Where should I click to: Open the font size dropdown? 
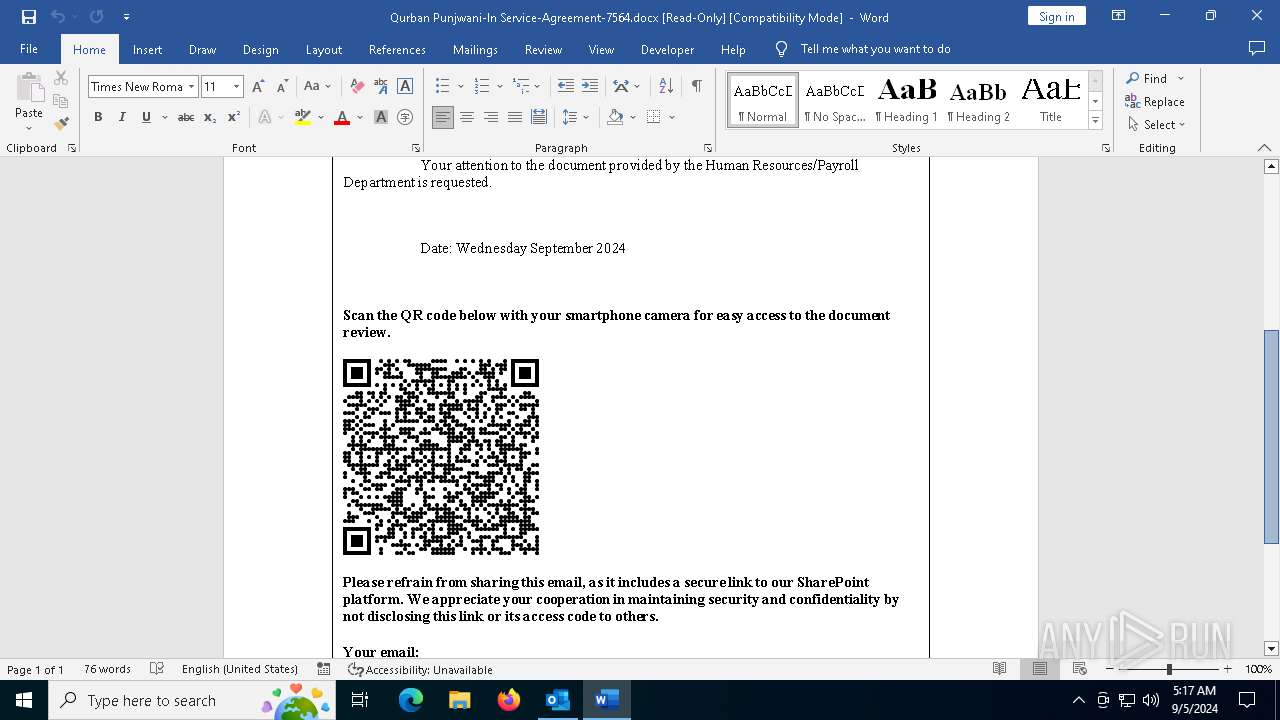point(237,87)
